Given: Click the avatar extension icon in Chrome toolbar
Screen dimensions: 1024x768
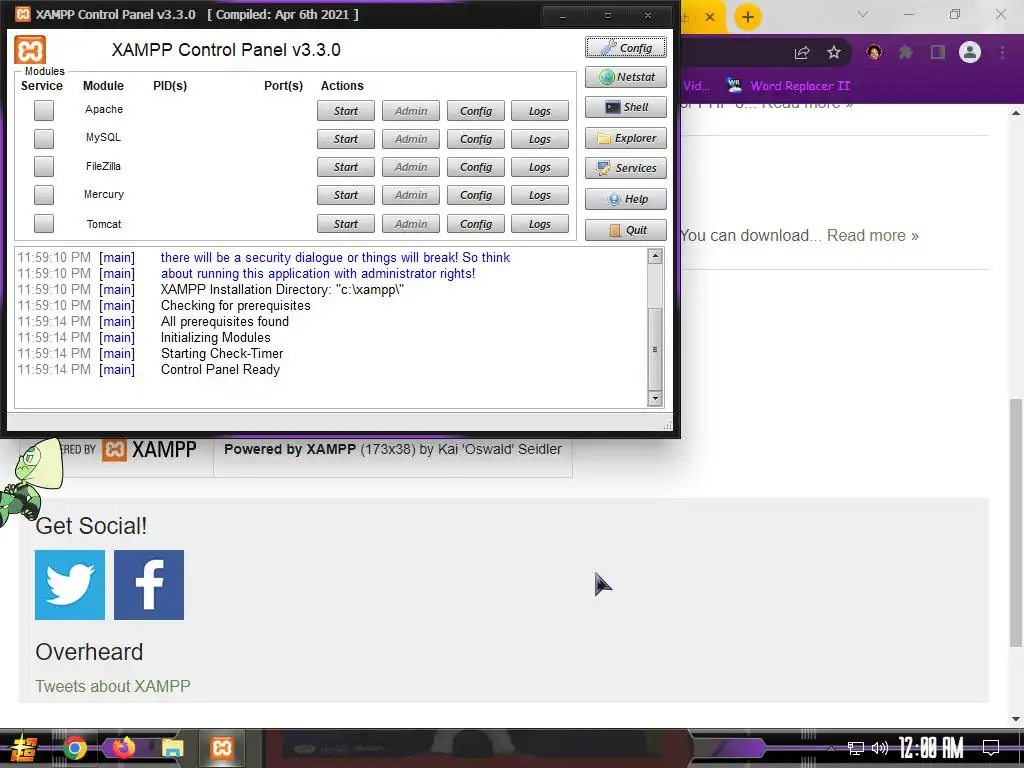Looking at the screenshot, I should pyautogui.click(x=874, y=52).
